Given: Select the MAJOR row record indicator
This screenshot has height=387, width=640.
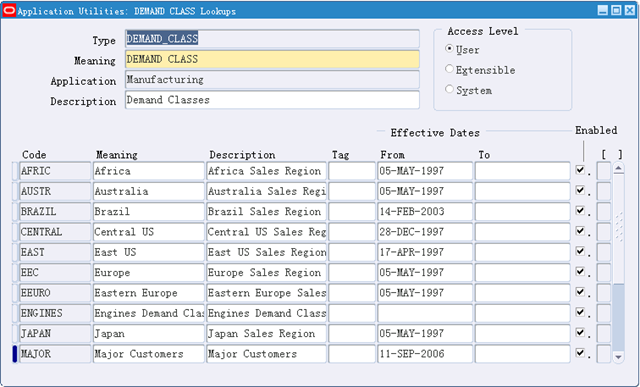Looking at the screenshot, I should [x=15, y=354].
